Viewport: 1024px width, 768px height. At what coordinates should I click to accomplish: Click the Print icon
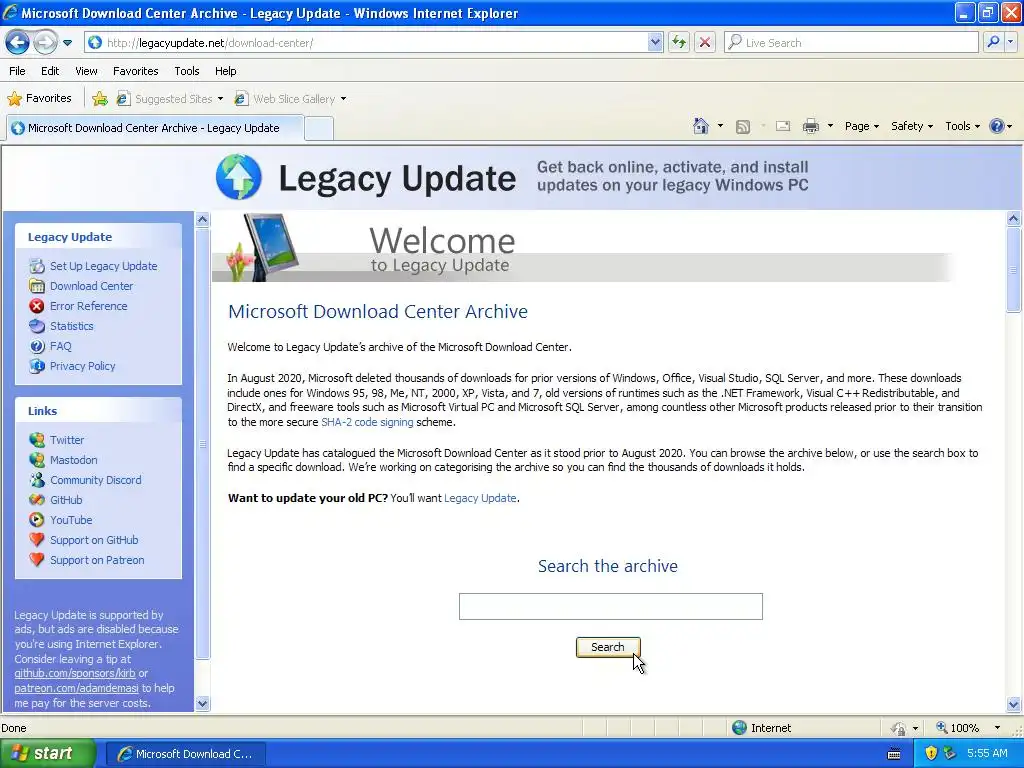click(810, 126)
